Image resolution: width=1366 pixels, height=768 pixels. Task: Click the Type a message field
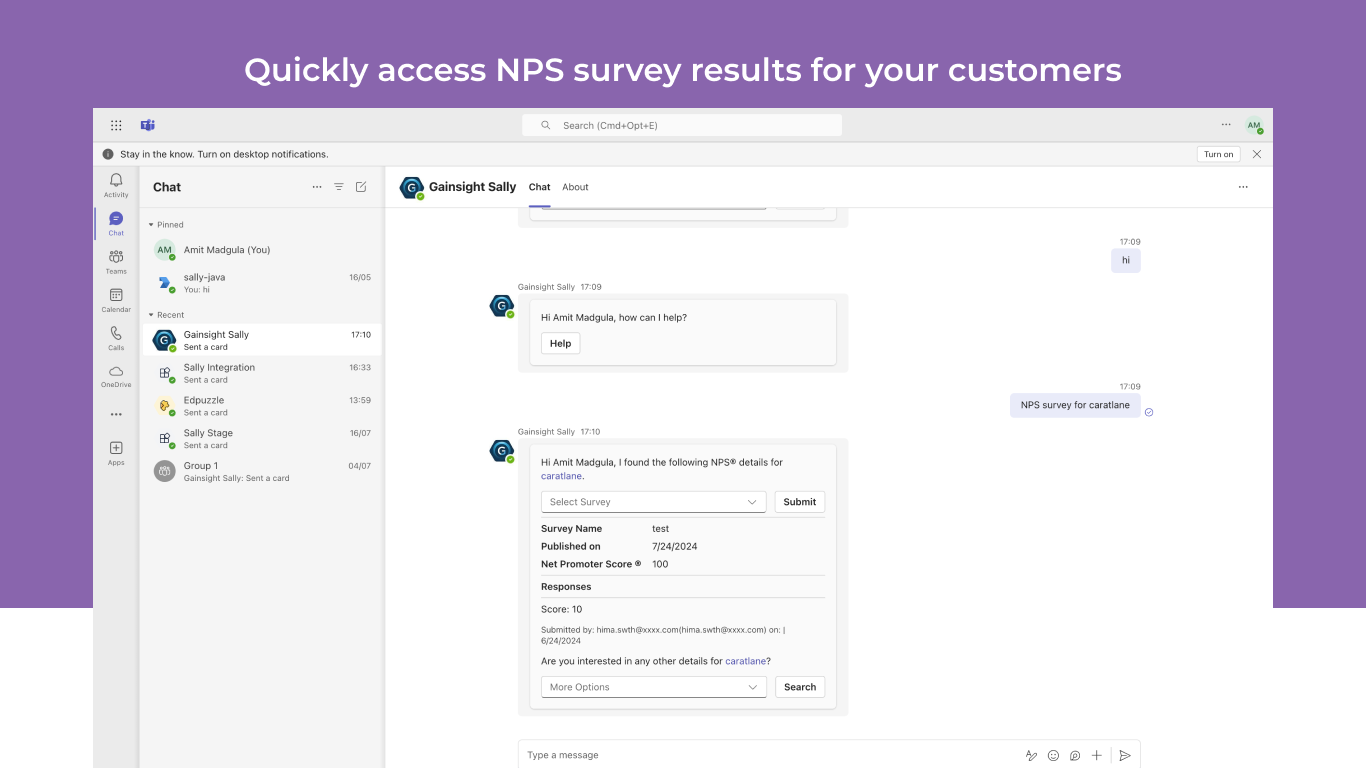[760, 755]
